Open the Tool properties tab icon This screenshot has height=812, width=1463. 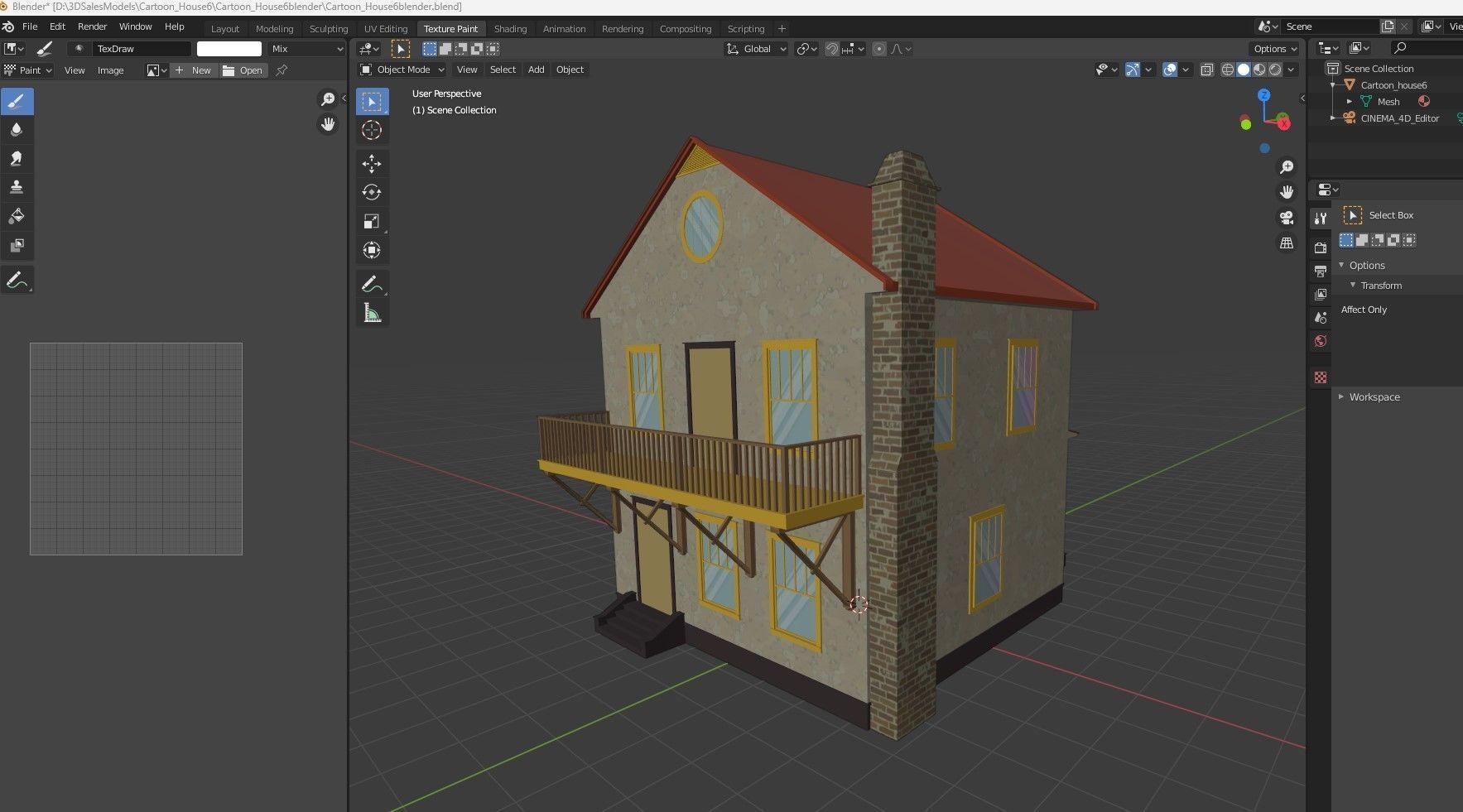coord(1321,219)
